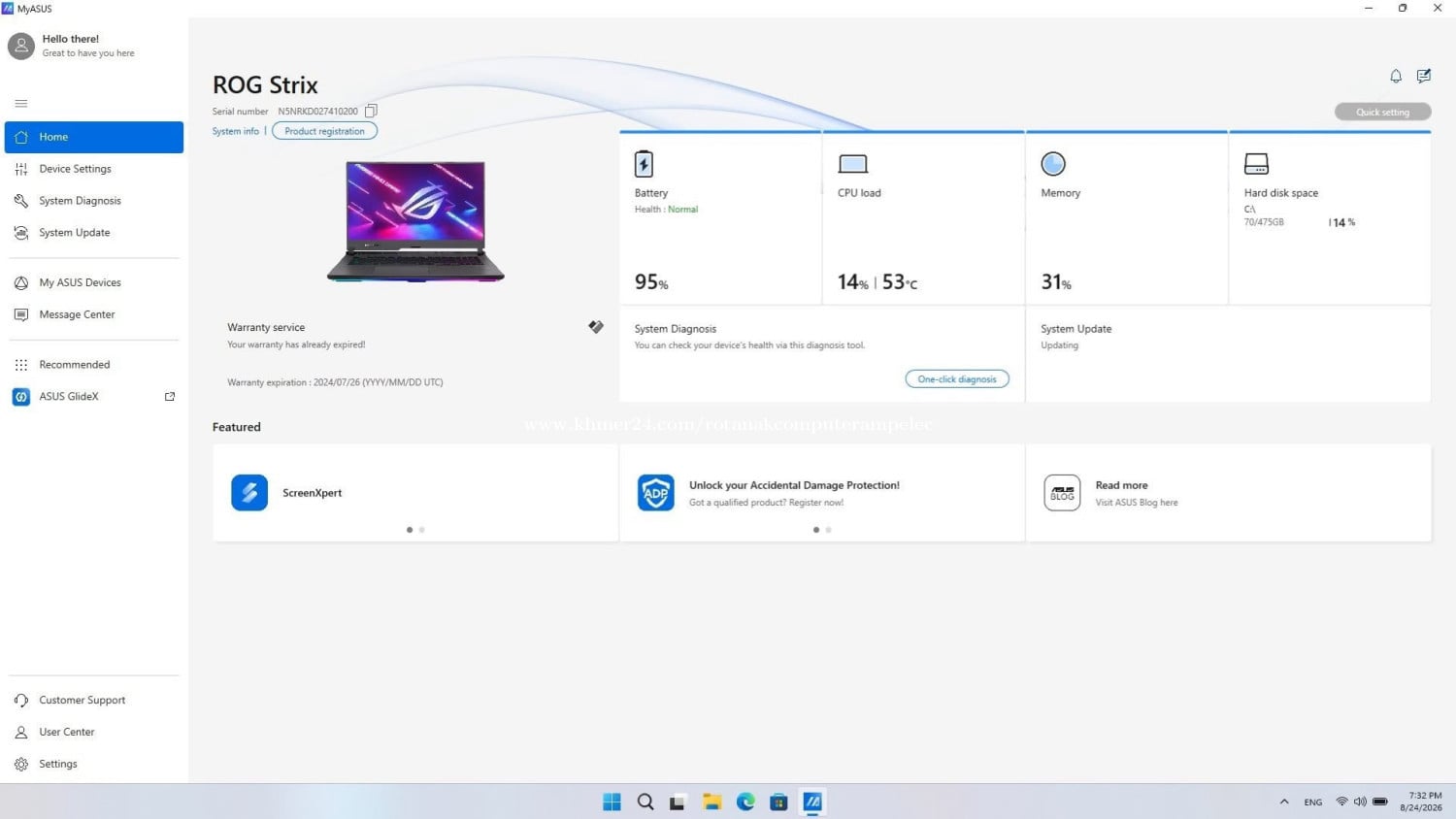Image resolution: width=1456 pixels, height=819 pixels.
Task: Click the user profile avatar
Action: (21, 46)
